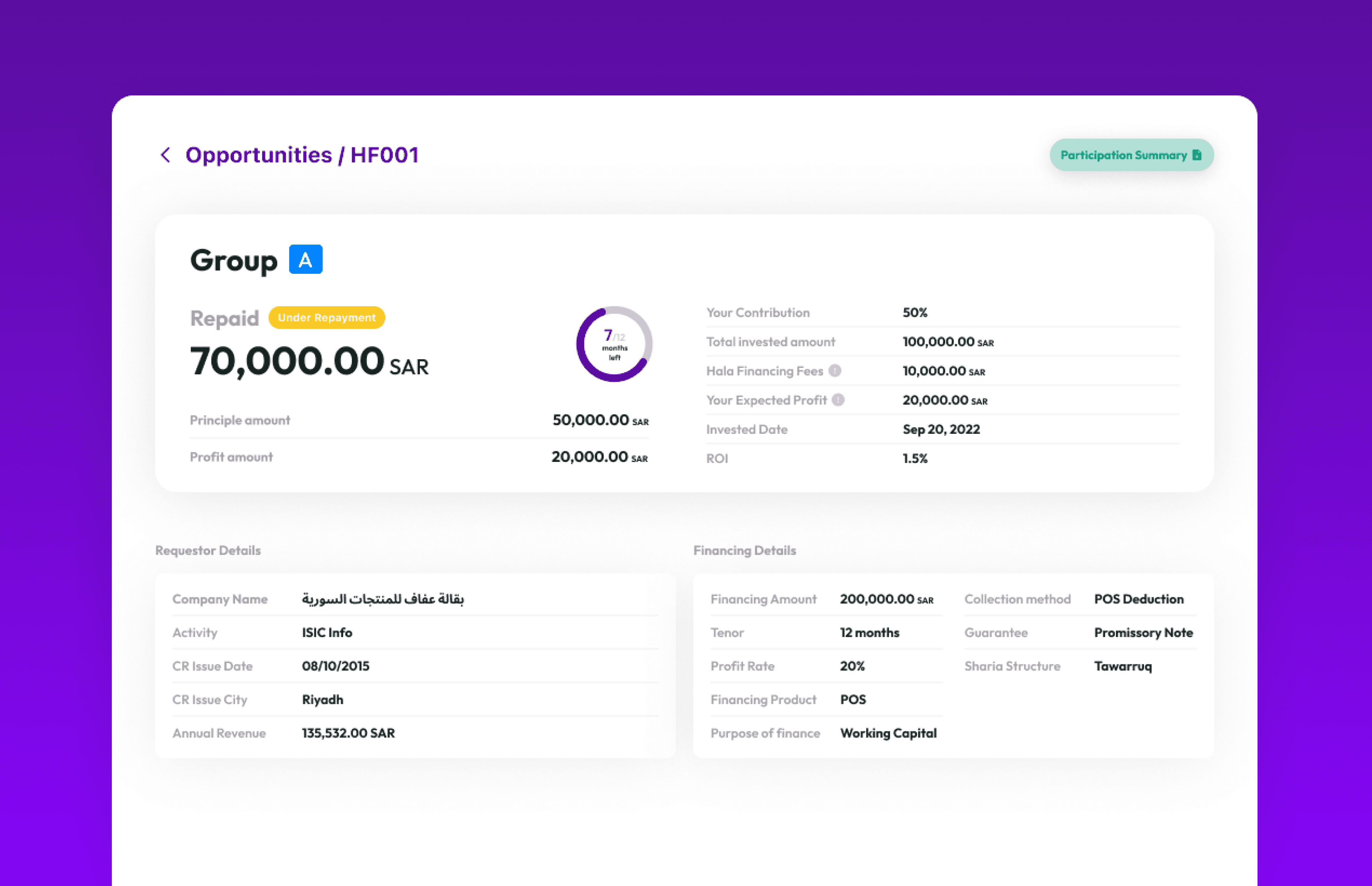Image resolution: width=1372 pixels, height=886 pixels.
Task: Open info icon beside Hala Financing Fees
Action: point(834,371)
